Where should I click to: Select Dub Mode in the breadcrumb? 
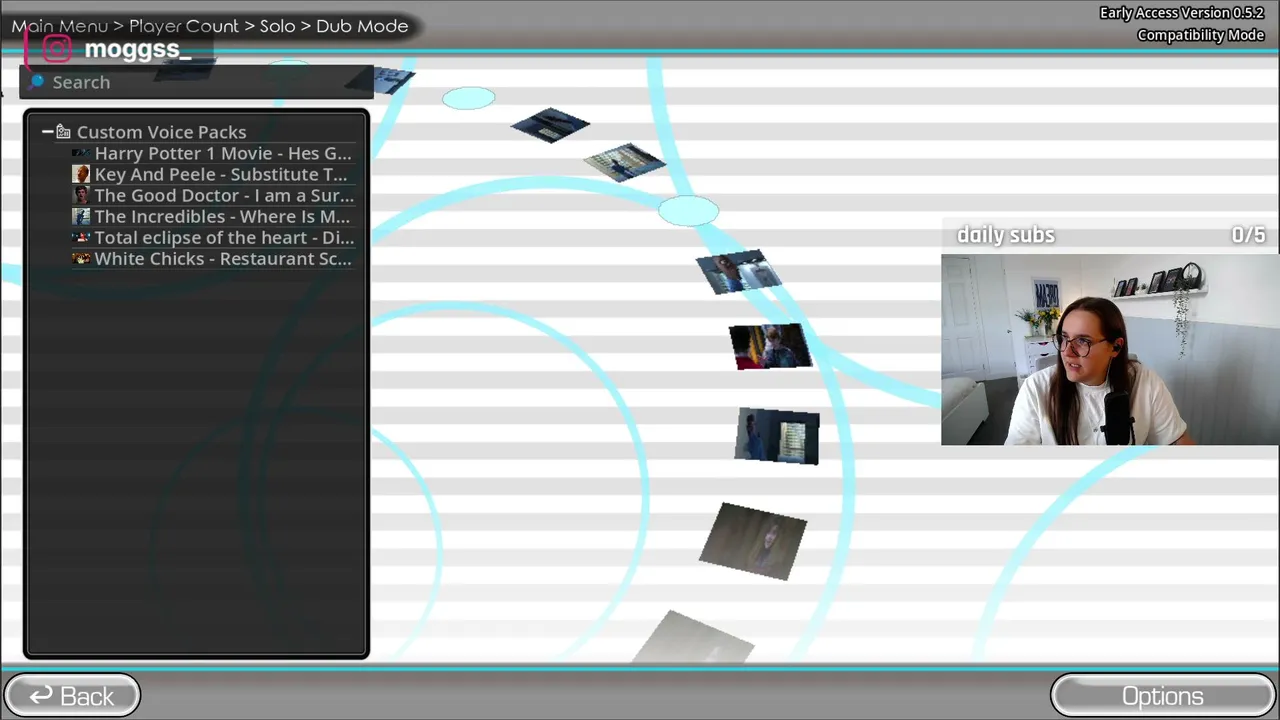point(362,26)
